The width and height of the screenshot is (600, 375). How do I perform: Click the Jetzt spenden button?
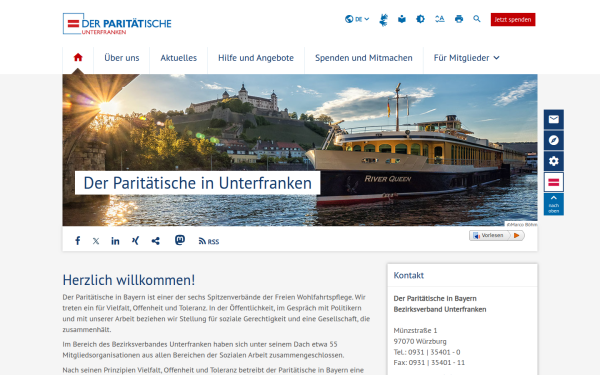point(513,20)
